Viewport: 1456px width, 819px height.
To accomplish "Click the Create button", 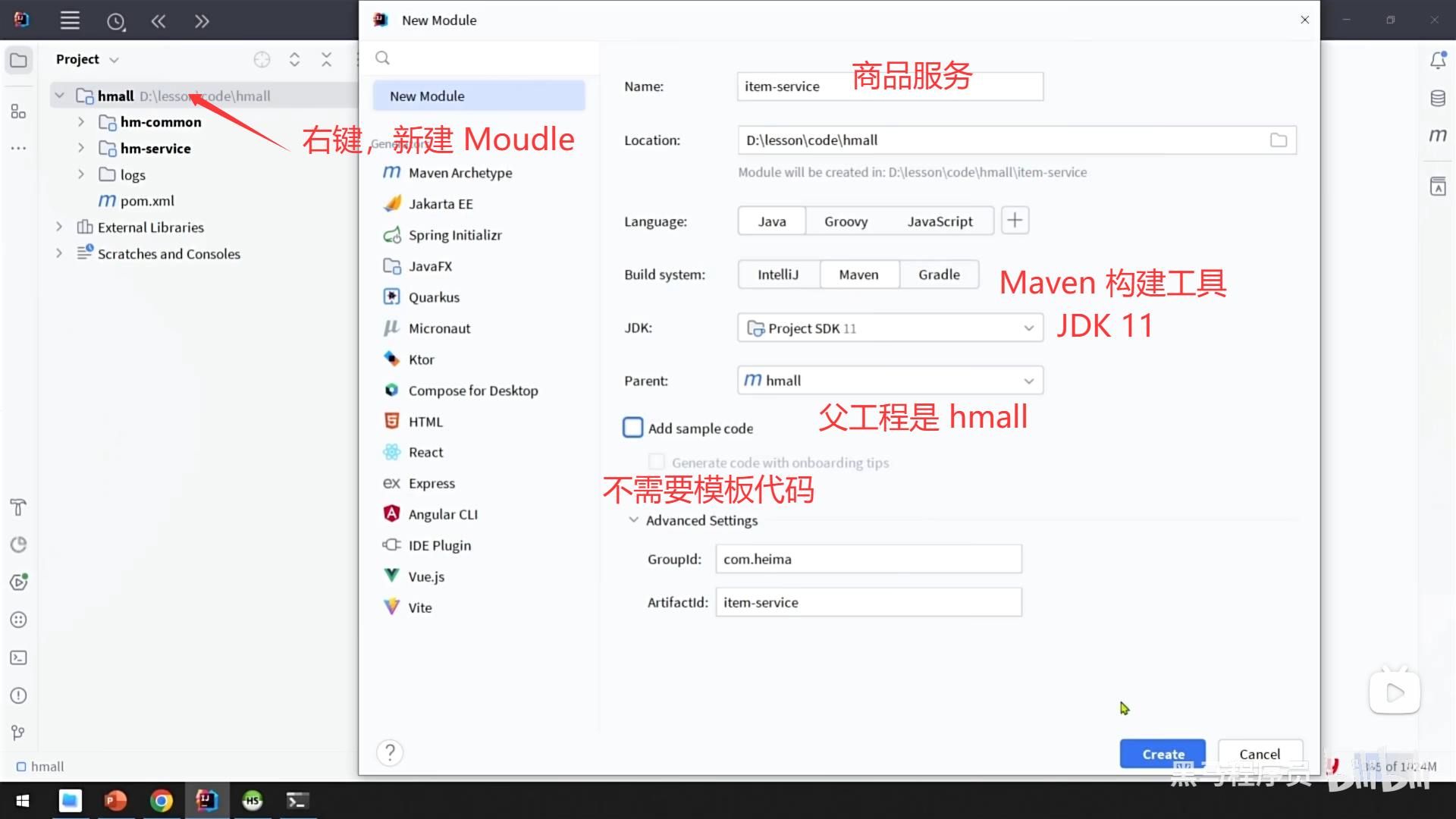I will pos(1162,753).
